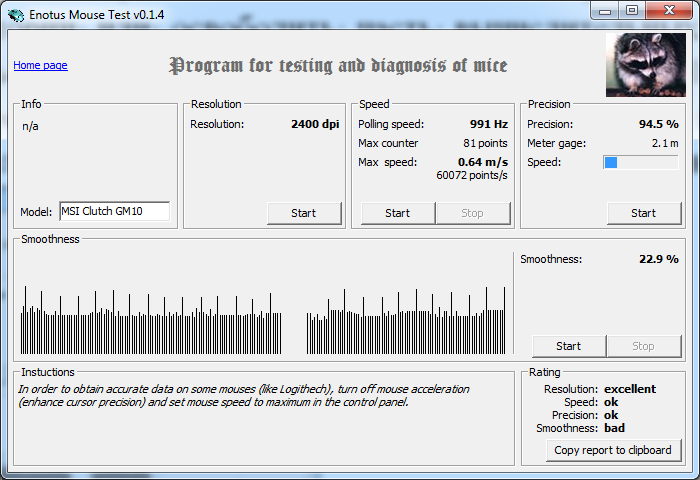Click the Smoothness bar graph
The width and height of the screenshot is (700, 480).
(x=263, y=320)
